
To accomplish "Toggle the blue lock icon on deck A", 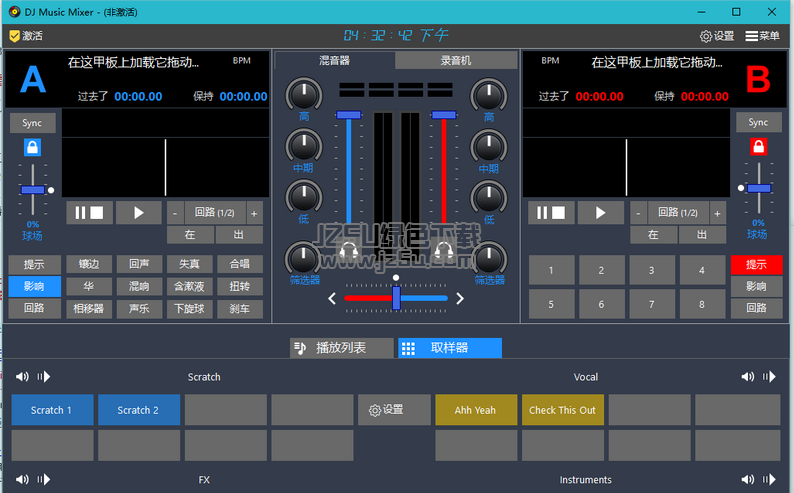I will click(33, 148).
